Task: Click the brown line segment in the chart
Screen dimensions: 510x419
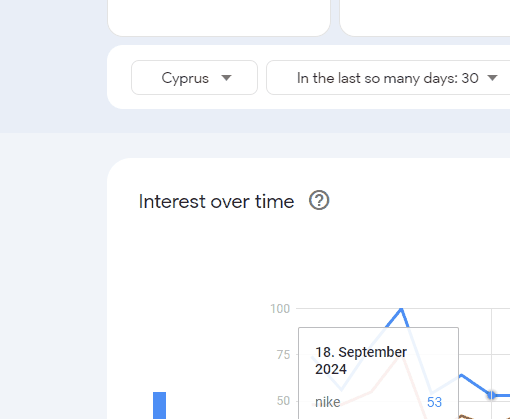Action: (x=467, y=417)
